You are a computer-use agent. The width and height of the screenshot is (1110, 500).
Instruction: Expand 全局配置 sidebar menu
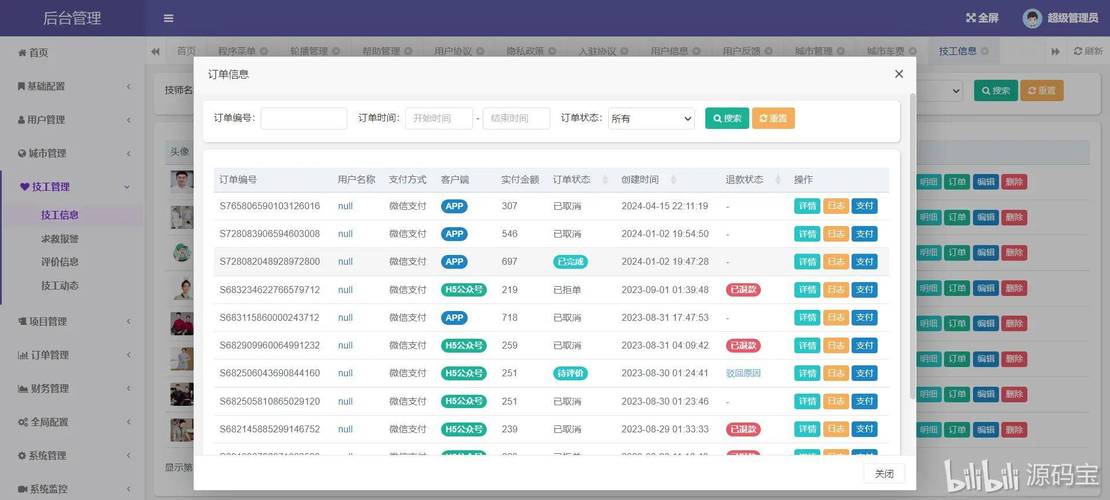71,422
